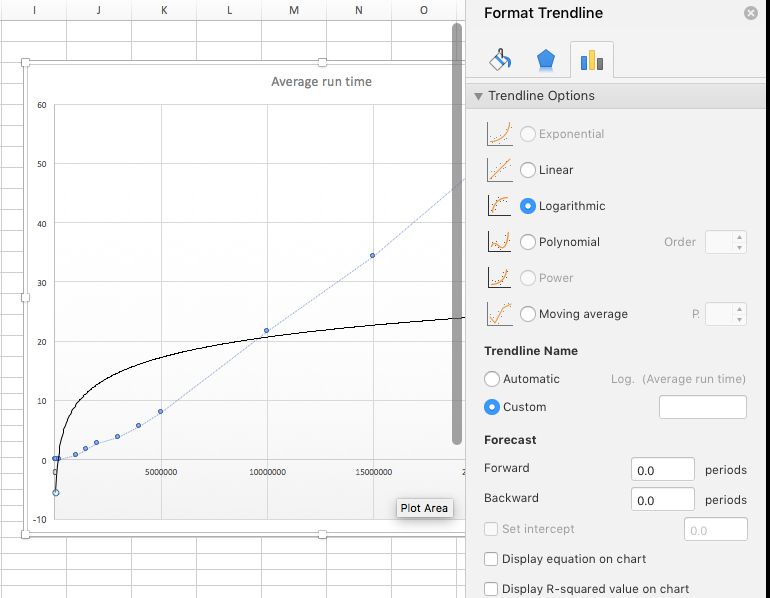The height and width of the screenshot is (598, 770).
Task: Enable Display R-squared value on chart
Action: (x=491, y=588)
